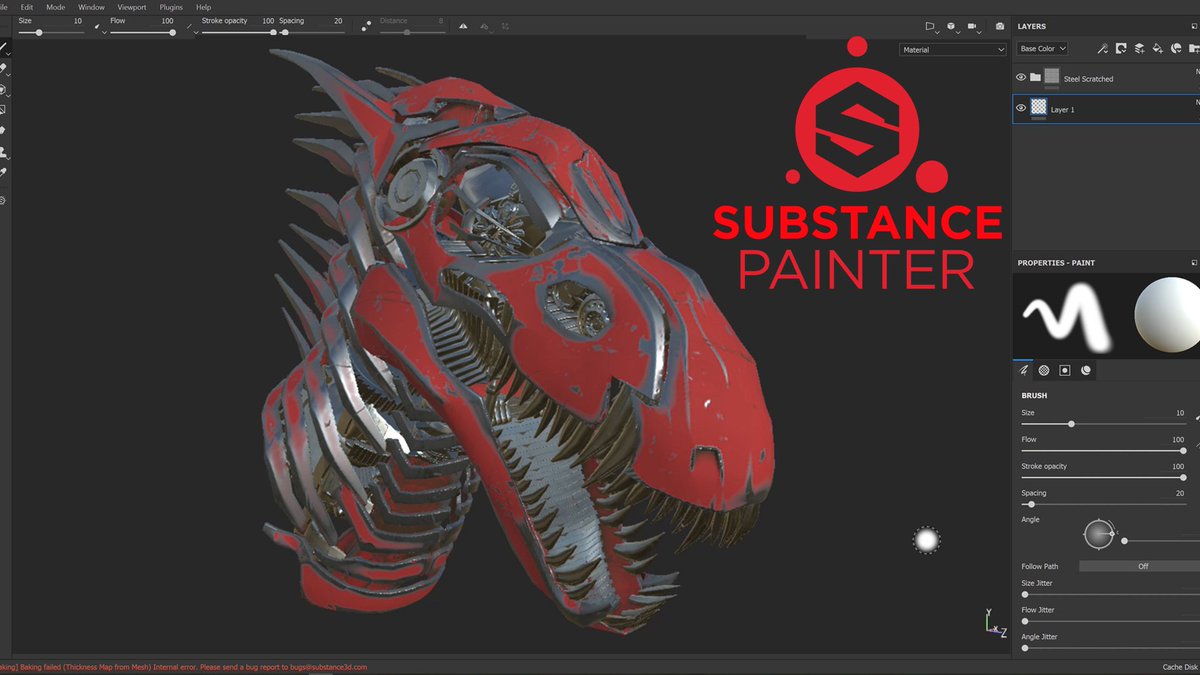Image resolution: width=1200 pixels, height=675 pixels.
Task: Click the screenshot camera icon
Action: (x=999, y=26)
